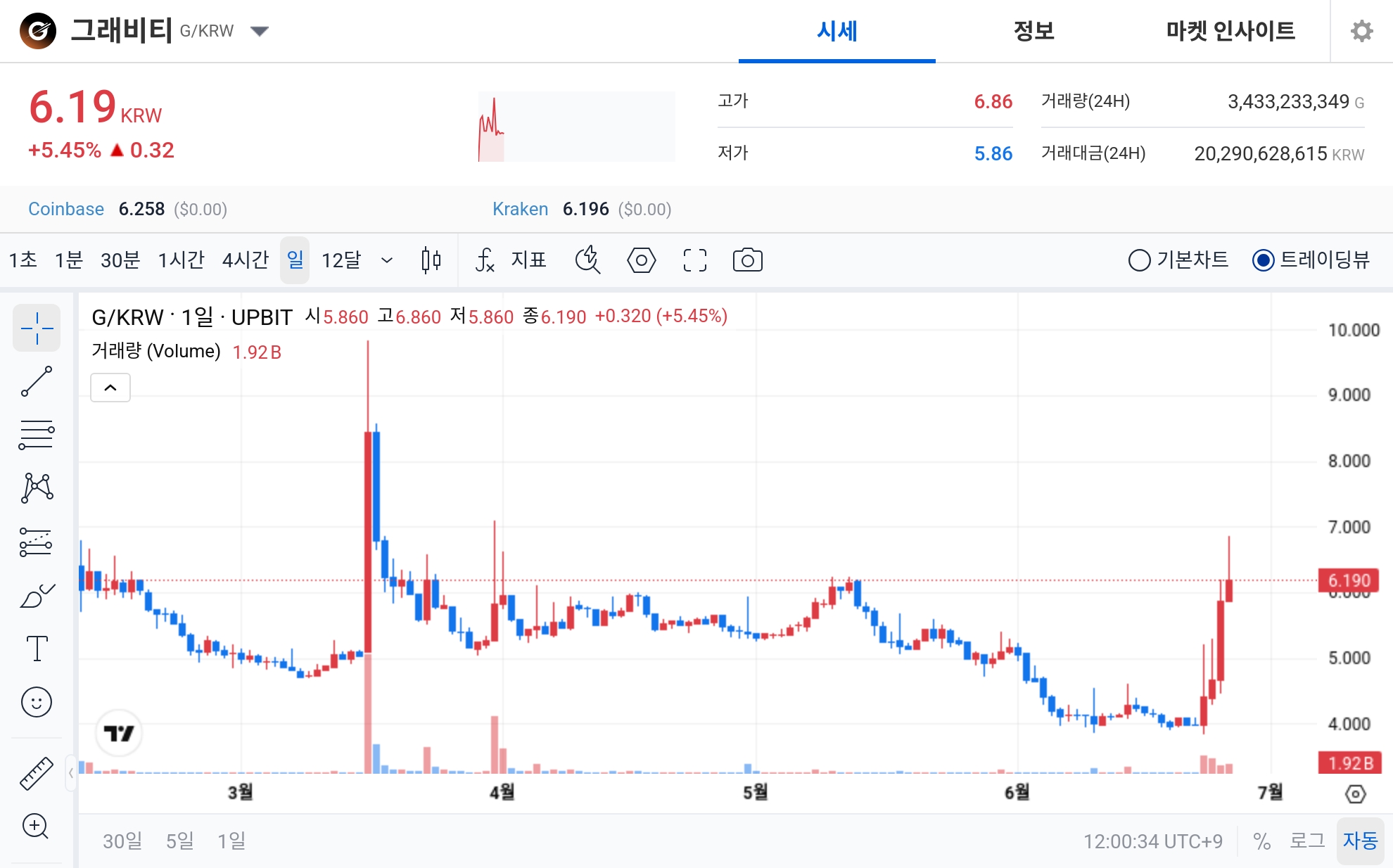
Task: Click the TradingView logo badge
Action: pyautogui.click(x=119, y=733)
